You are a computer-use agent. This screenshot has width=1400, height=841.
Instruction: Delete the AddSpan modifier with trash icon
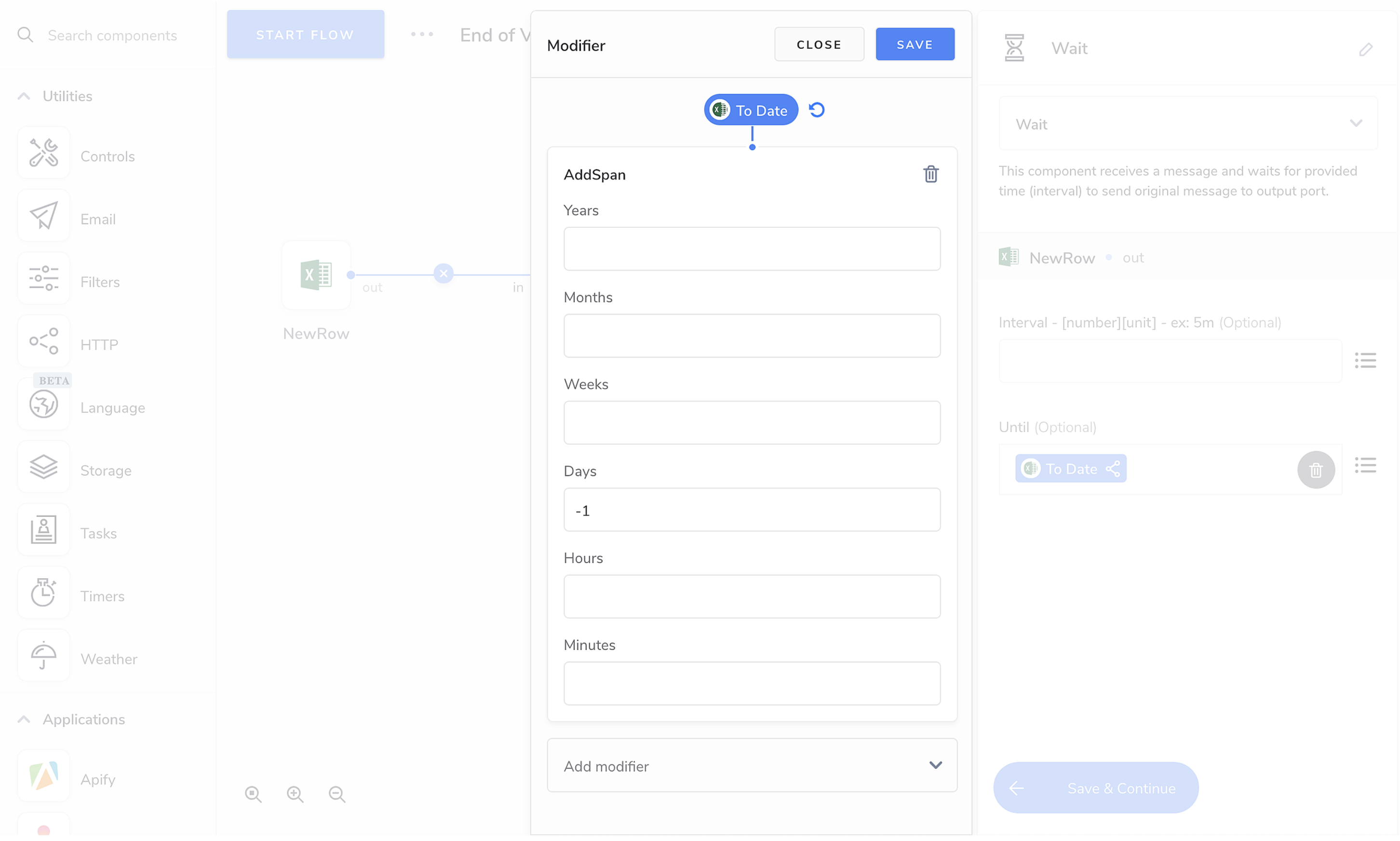[930, 174]
